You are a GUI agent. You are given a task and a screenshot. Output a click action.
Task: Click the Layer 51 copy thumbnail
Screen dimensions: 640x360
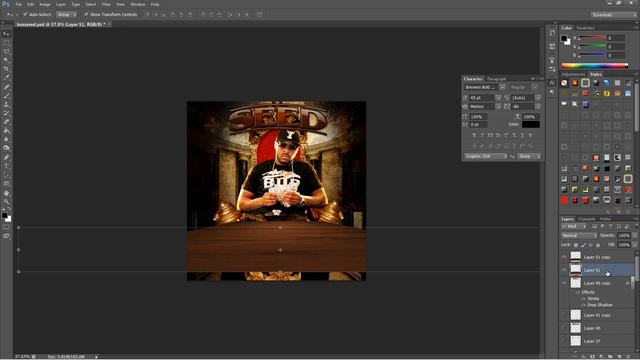pos(576,257)
